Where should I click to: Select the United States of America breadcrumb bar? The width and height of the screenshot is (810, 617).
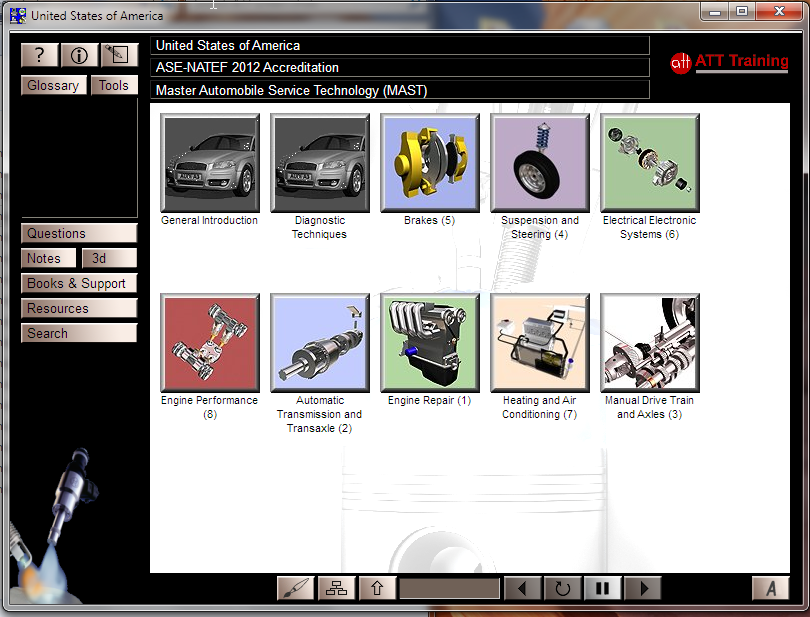coord(400,45)
